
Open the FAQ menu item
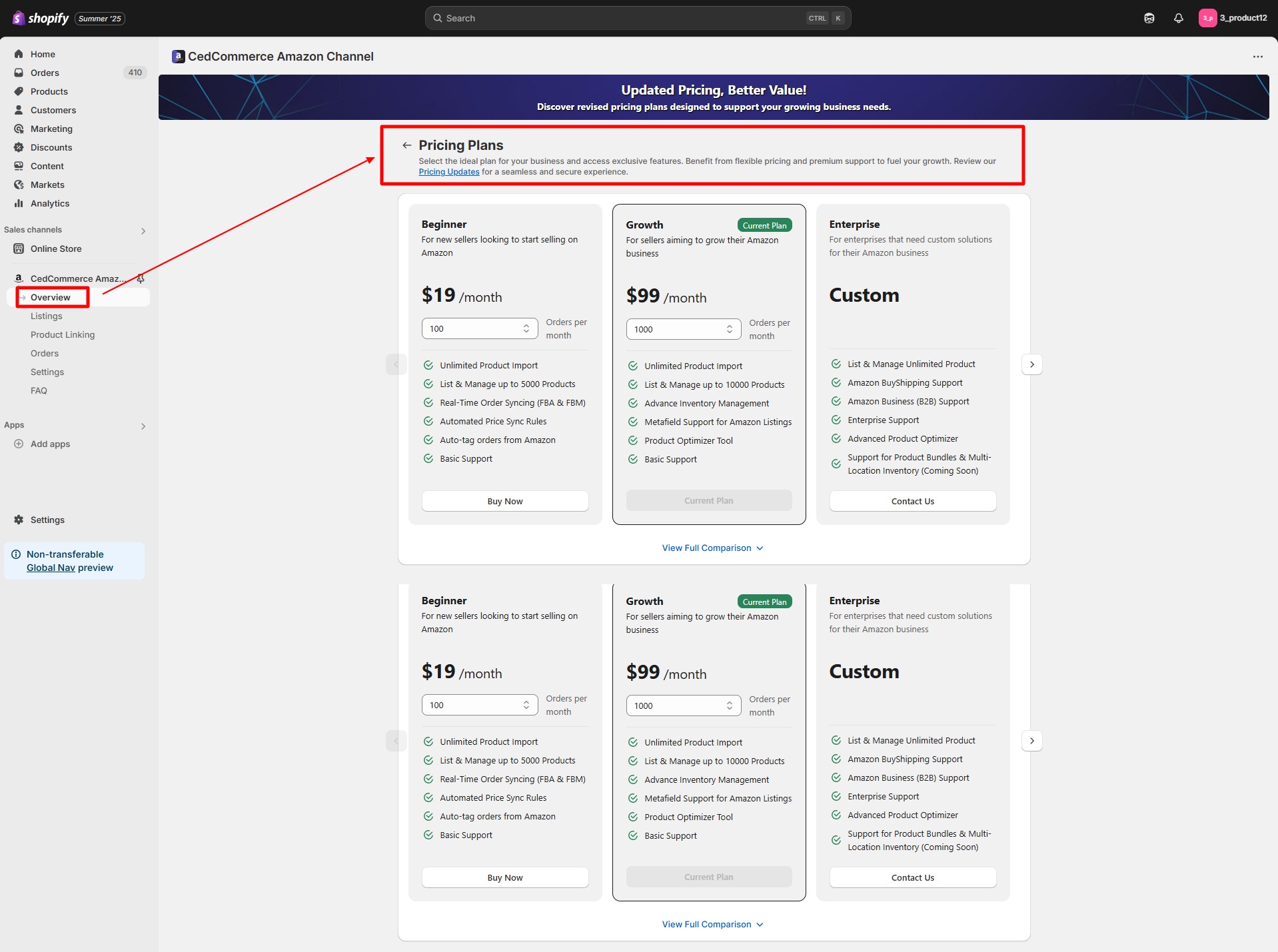point(39,390)
